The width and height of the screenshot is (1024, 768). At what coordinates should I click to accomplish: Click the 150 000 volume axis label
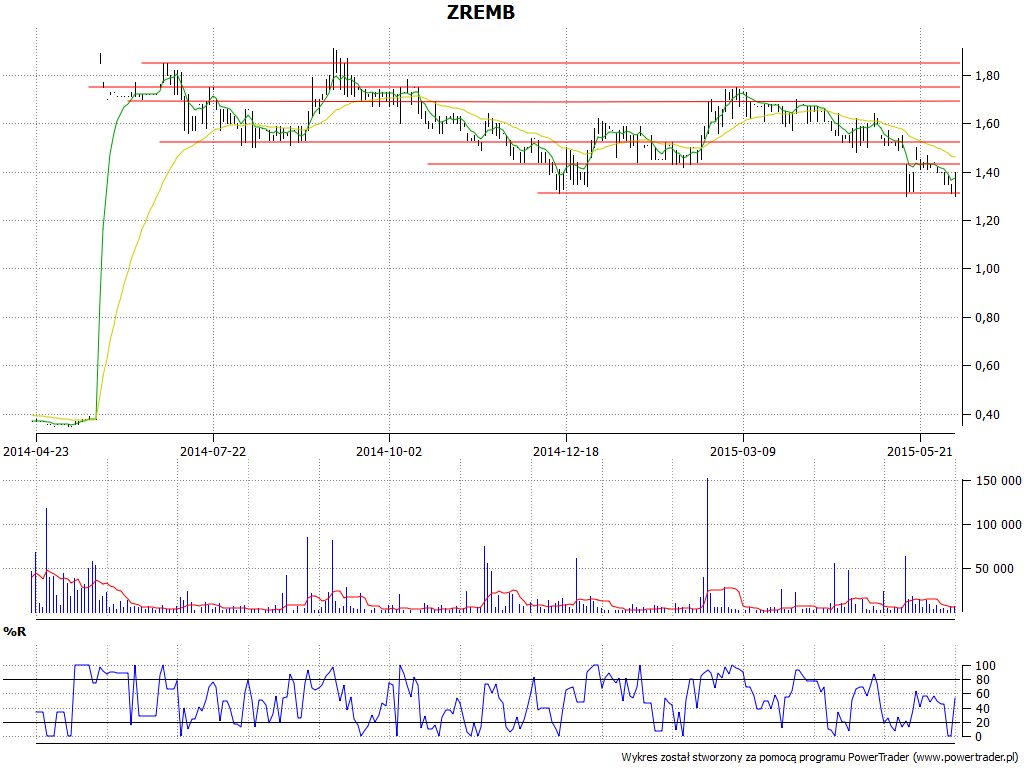point(998,481)
